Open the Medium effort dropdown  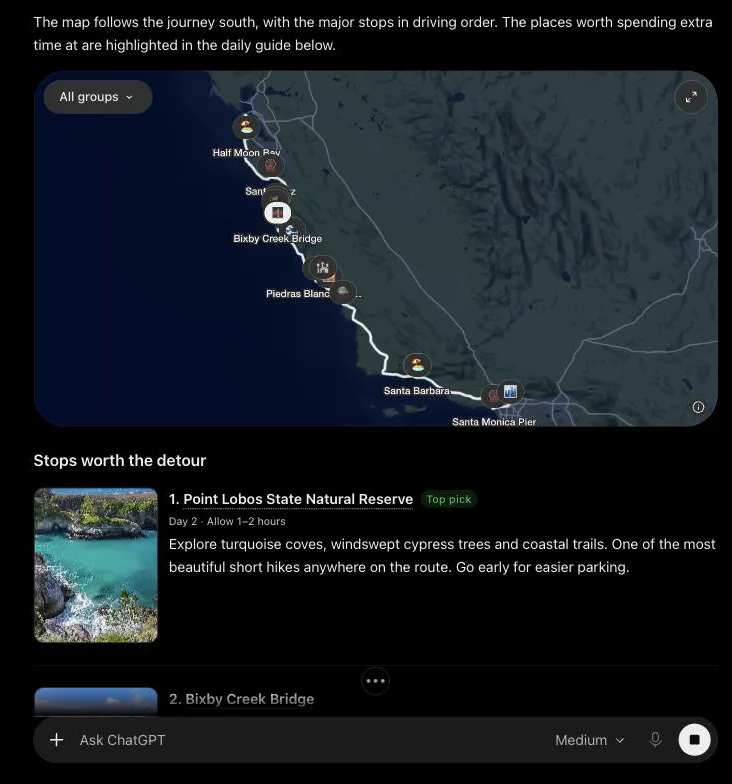coord(590,740)
